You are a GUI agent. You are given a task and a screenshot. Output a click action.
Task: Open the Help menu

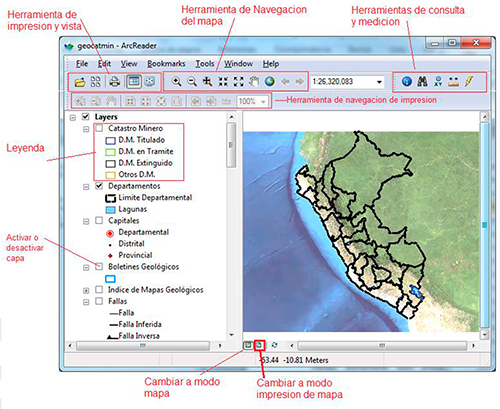(x=271, y=64)
